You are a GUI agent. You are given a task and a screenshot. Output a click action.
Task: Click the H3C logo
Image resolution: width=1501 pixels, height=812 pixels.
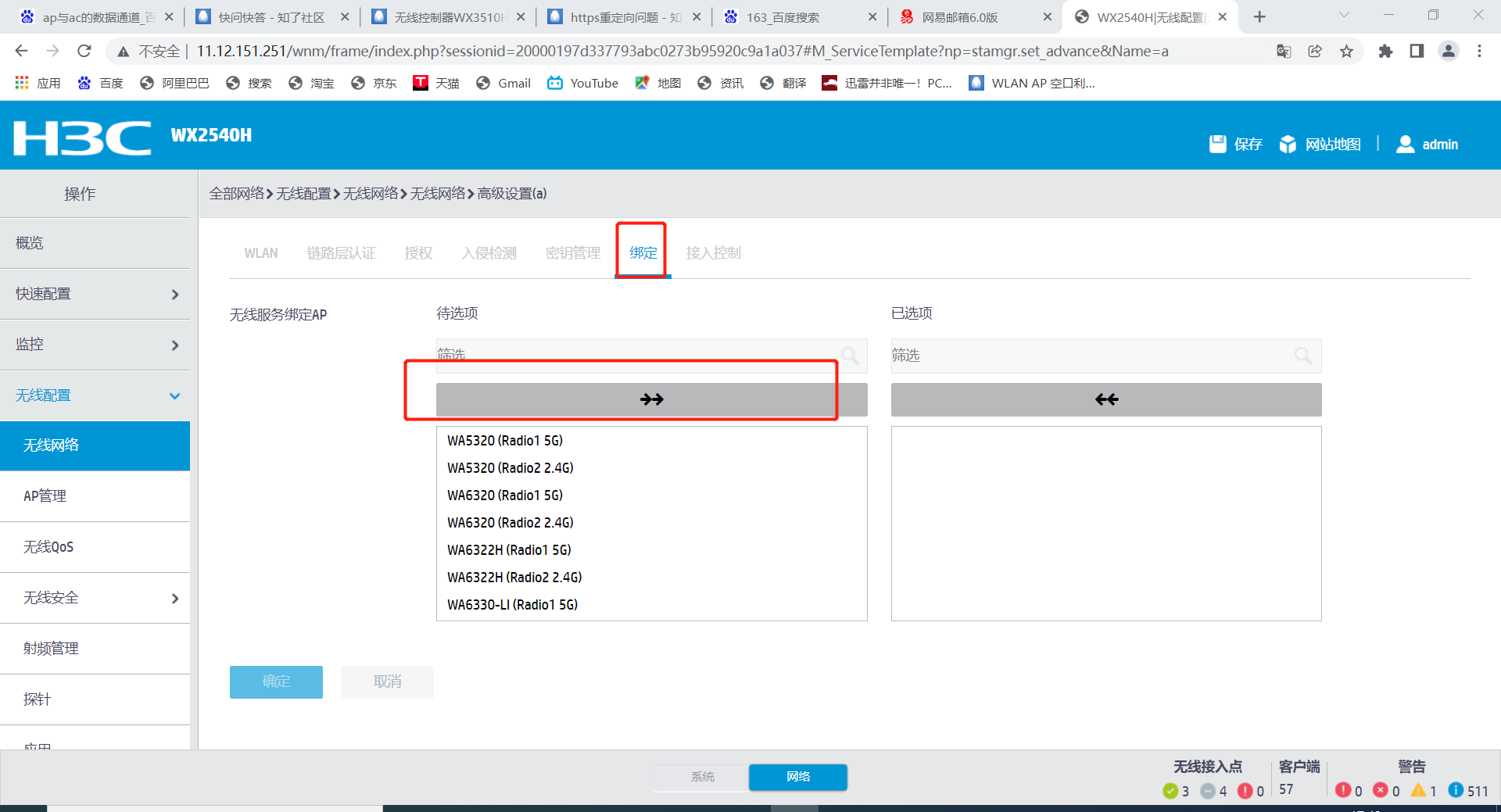(x=82, y=138)
